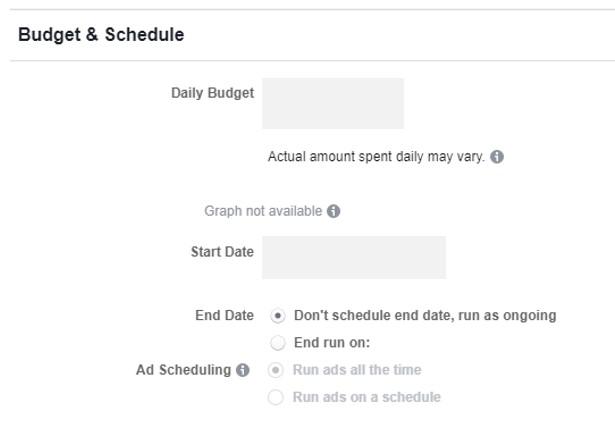
Task: Click the 'Run ads all the time' text
Action: point(357,370)
